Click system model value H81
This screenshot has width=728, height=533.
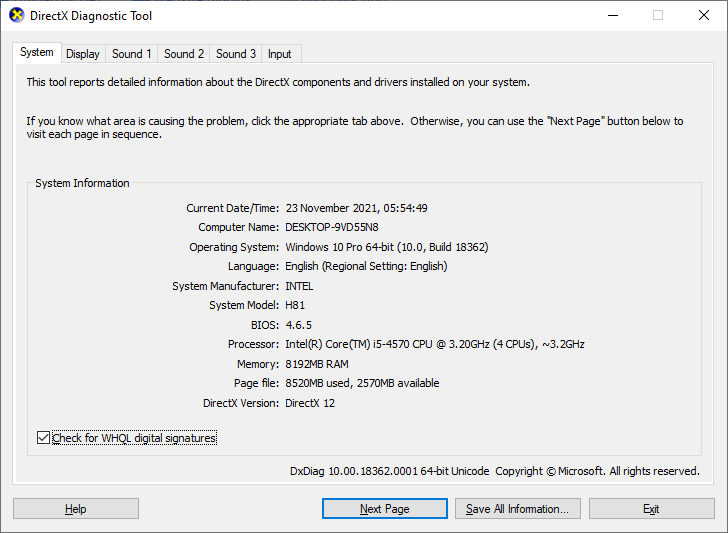click(x=295, y=306)
